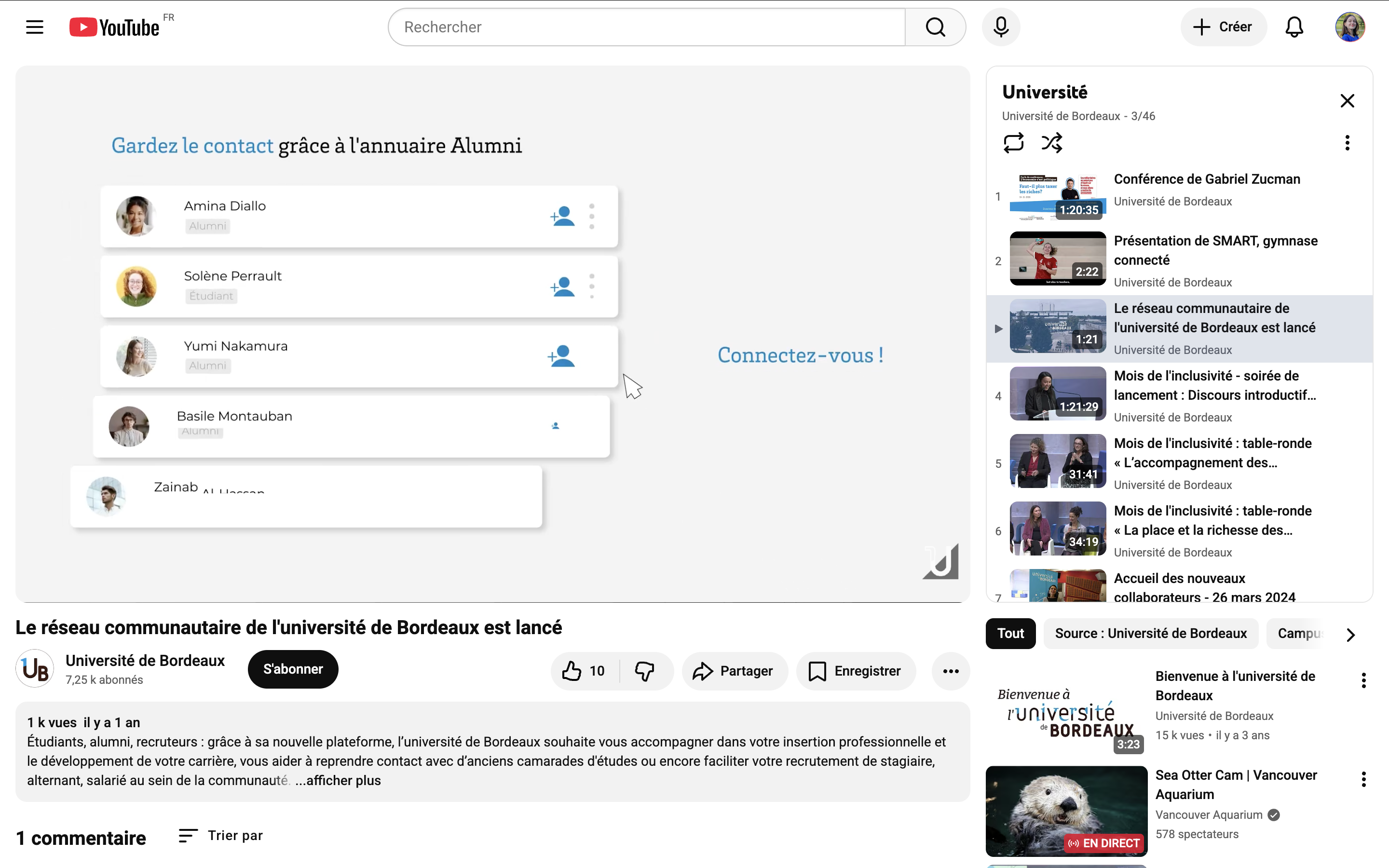Show next filter chips with arrow

[1350, 634]
